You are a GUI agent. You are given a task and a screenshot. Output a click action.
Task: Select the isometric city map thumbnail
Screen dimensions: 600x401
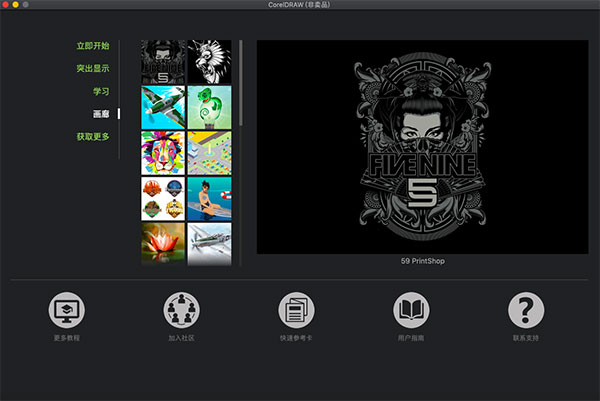pos(209,153)
